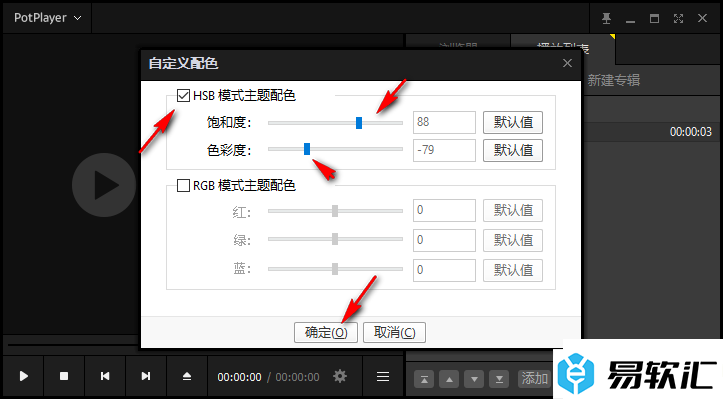Switch to the browser tab beside 播放列表

click(458, 48)
